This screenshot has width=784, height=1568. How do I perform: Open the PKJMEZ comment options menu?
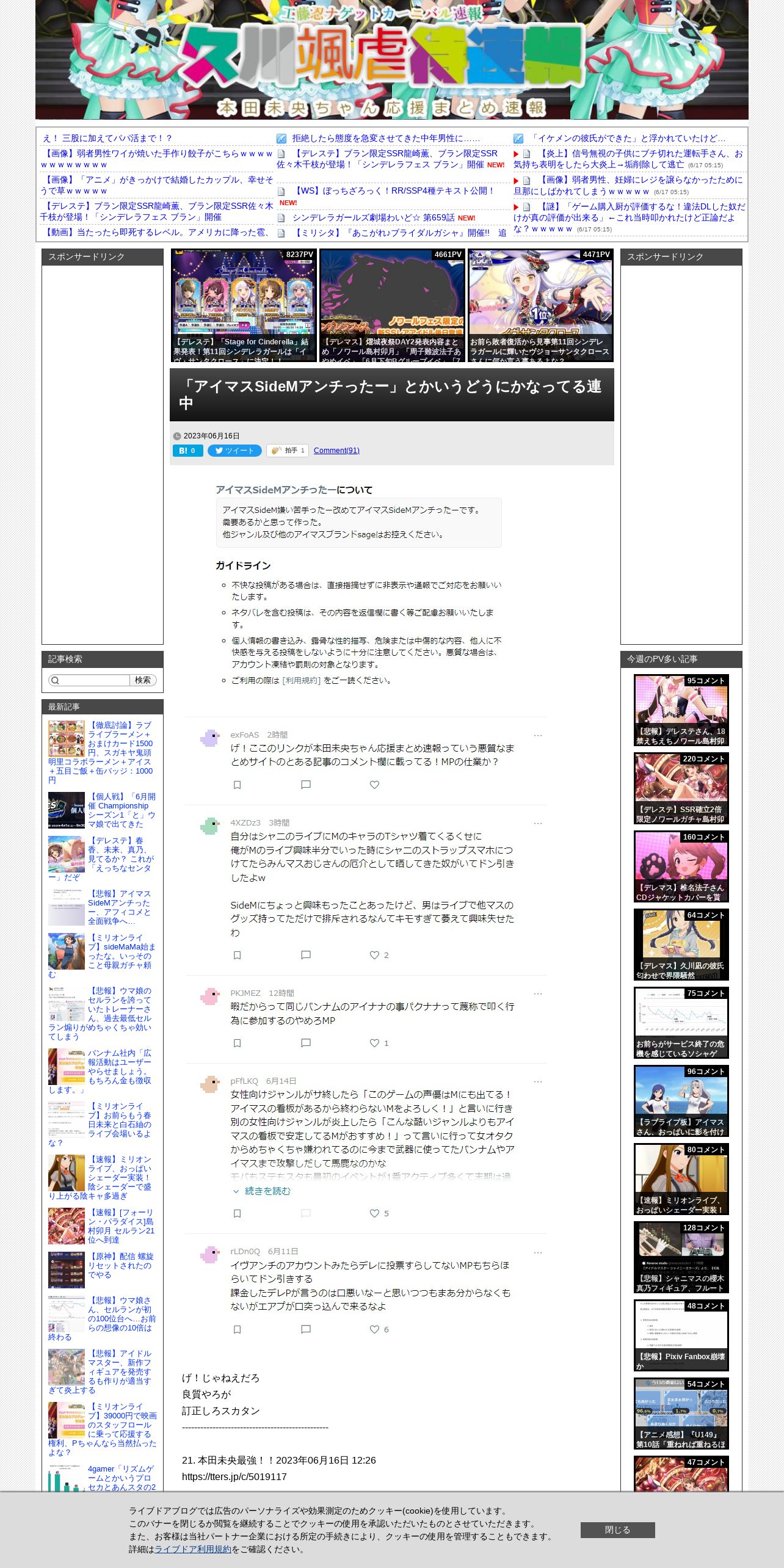point(537,994)
